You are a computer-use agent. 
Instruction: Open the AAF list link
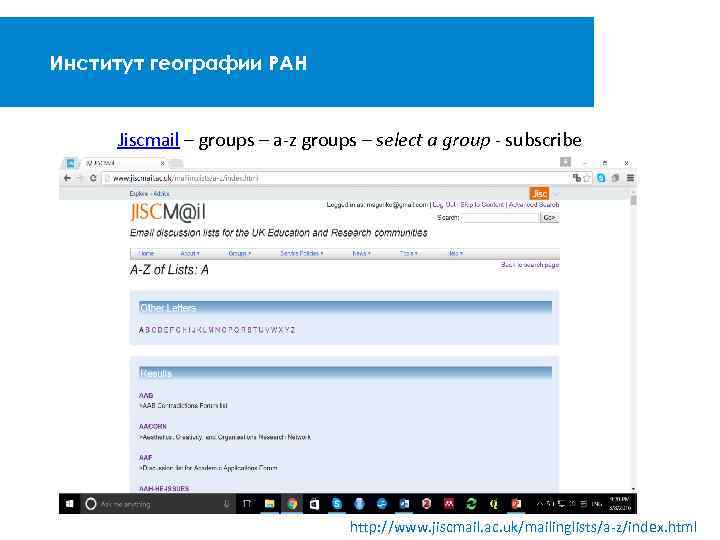pos(145,458)
